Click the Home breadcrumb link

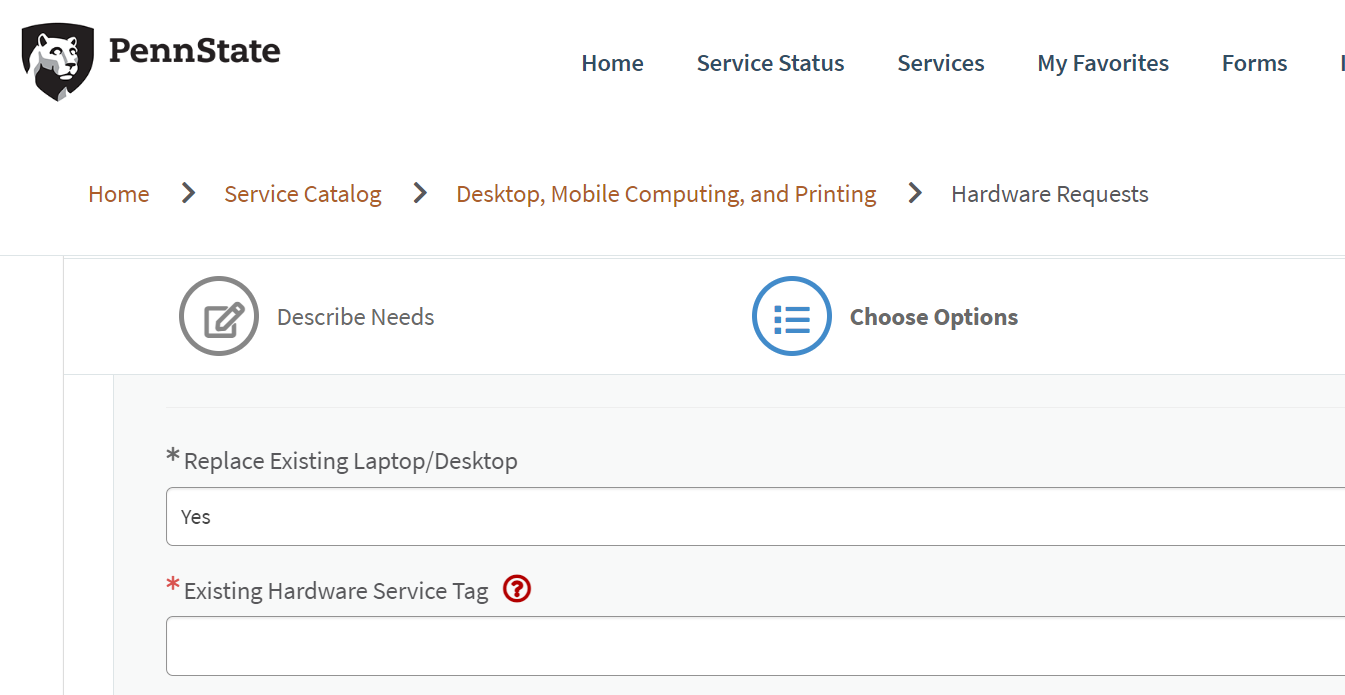coord(118,193)
